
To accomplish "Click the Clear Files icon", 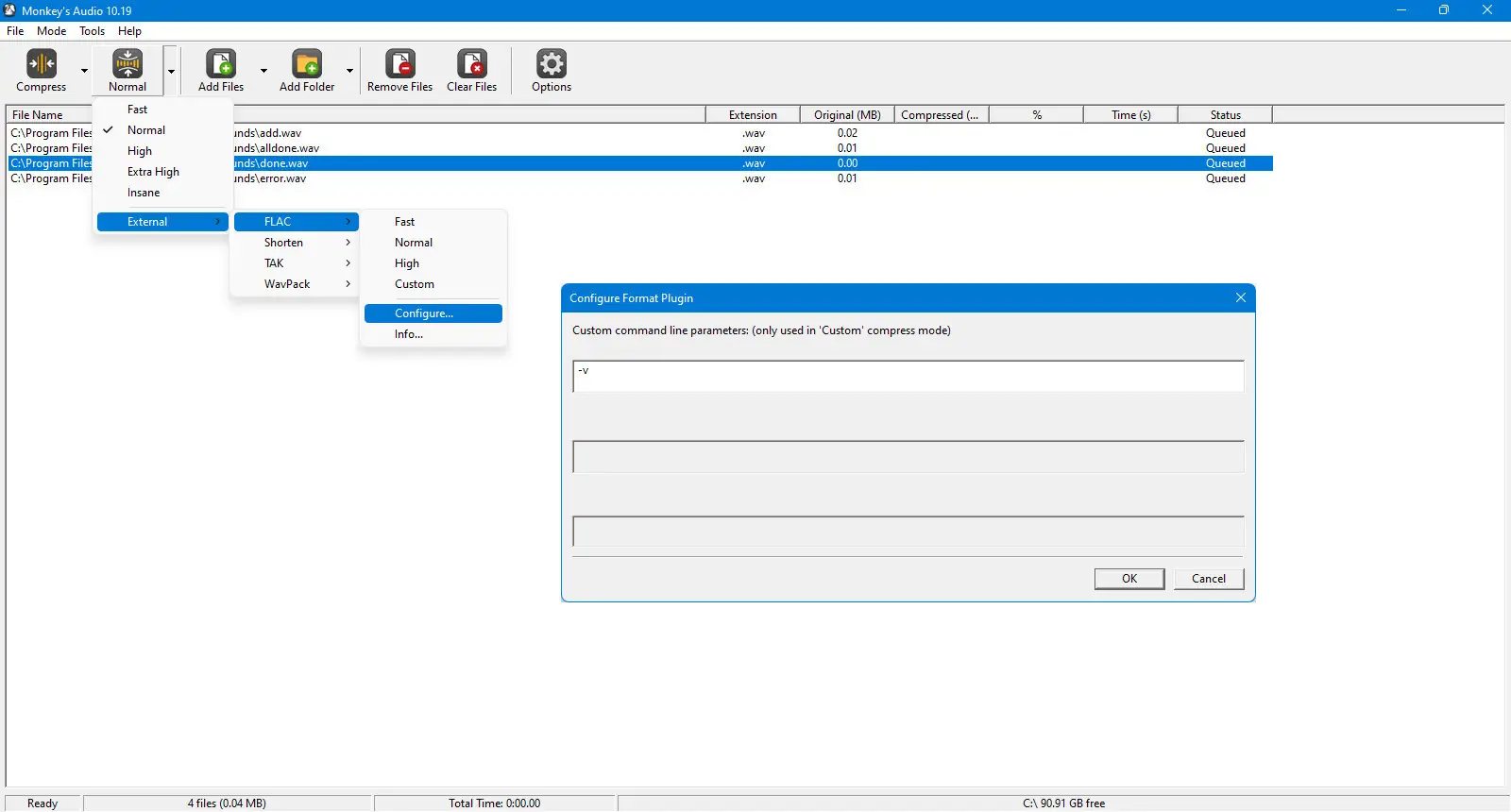I will pos(472,64).
